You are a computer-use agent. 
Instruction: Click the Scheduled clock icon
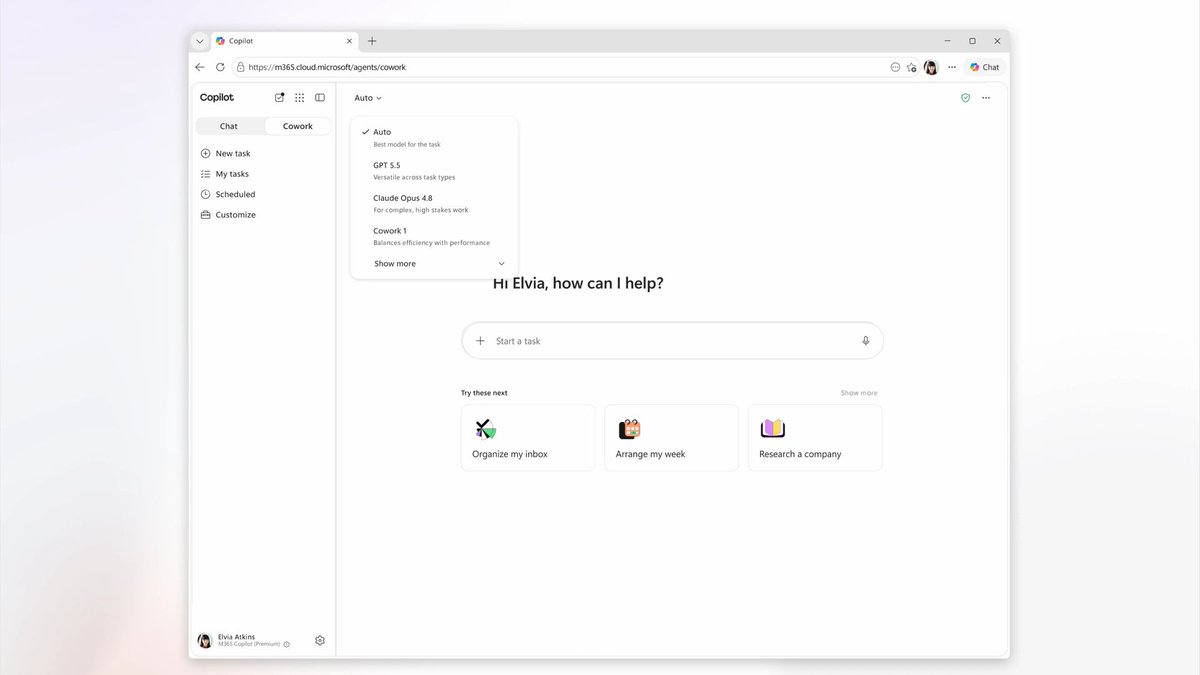click(205, 194)
